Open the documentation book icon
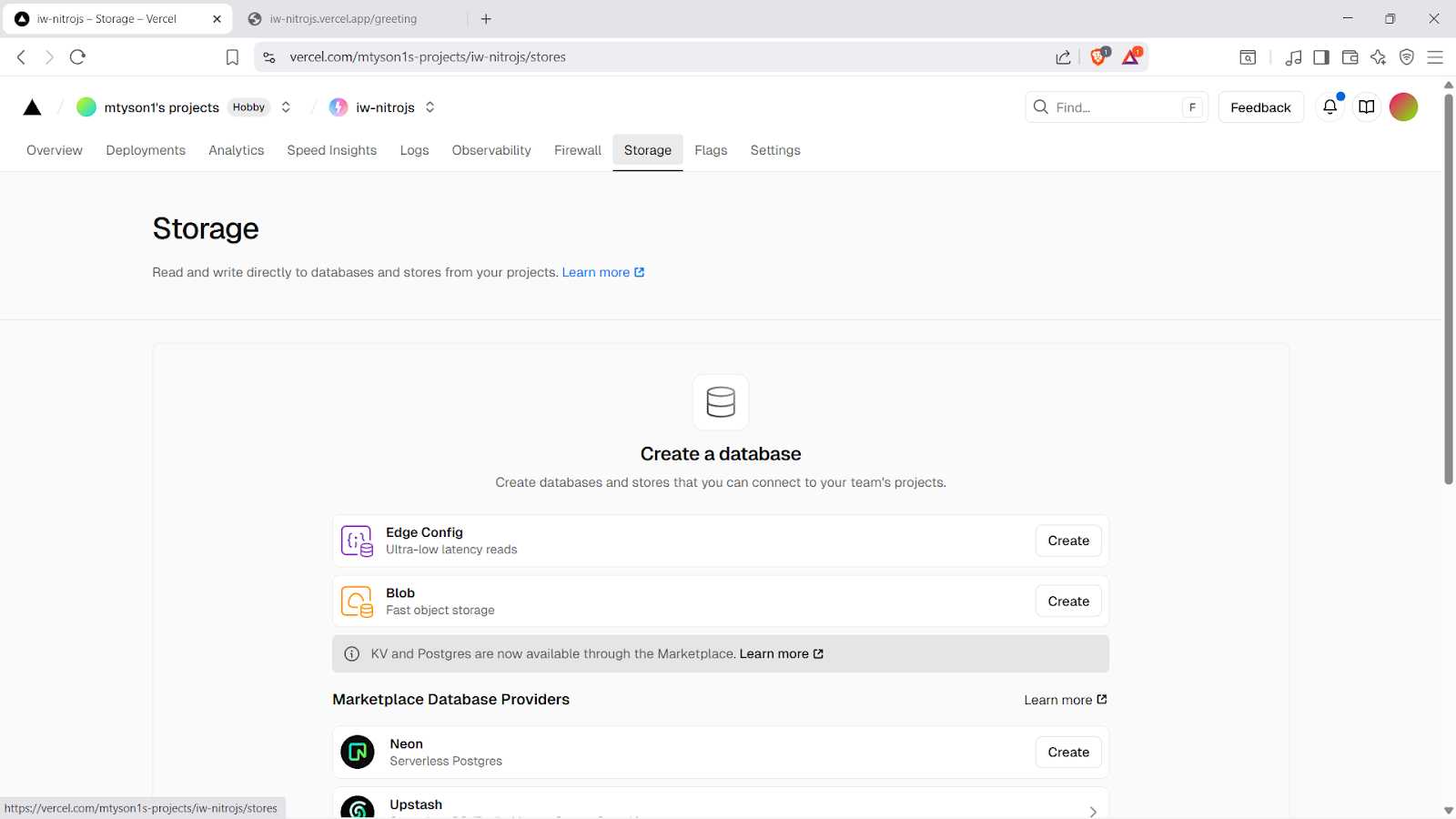 (1366, 107)
